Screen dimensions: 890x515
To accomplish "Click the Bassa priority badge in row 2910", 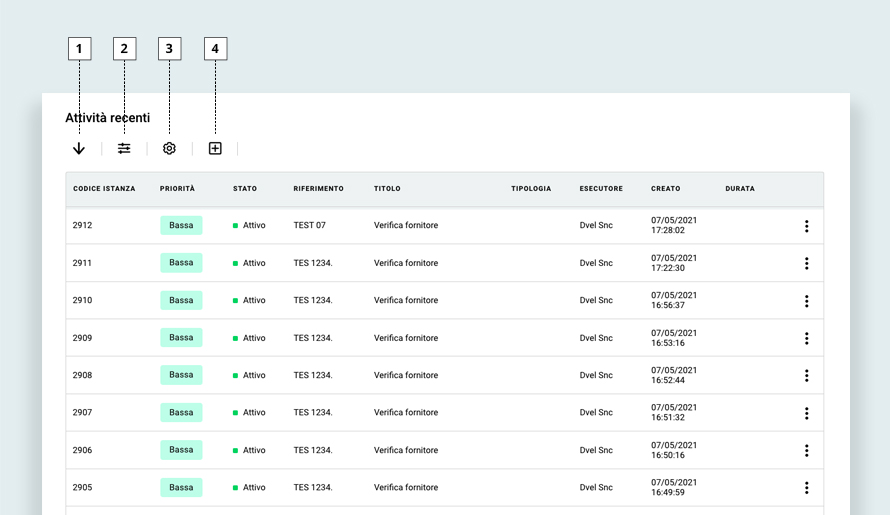I will [181, 300].
